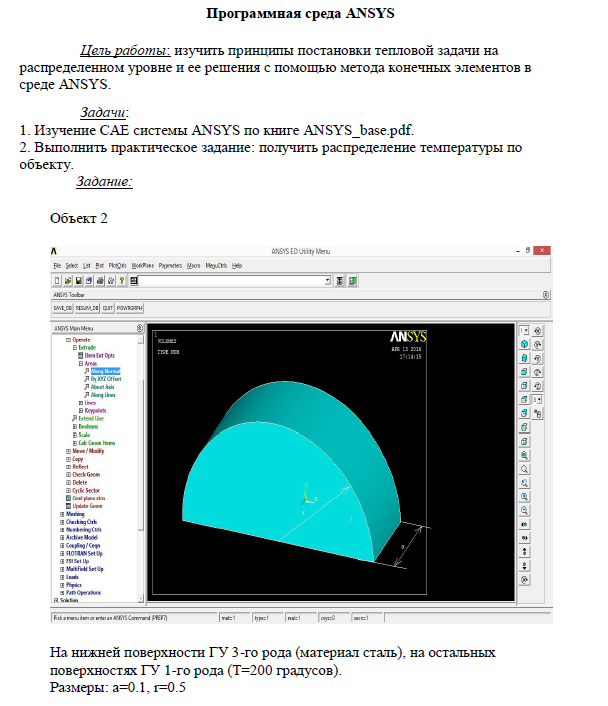Open the Report Generator toolbar icon

click(x=111, y=281)
